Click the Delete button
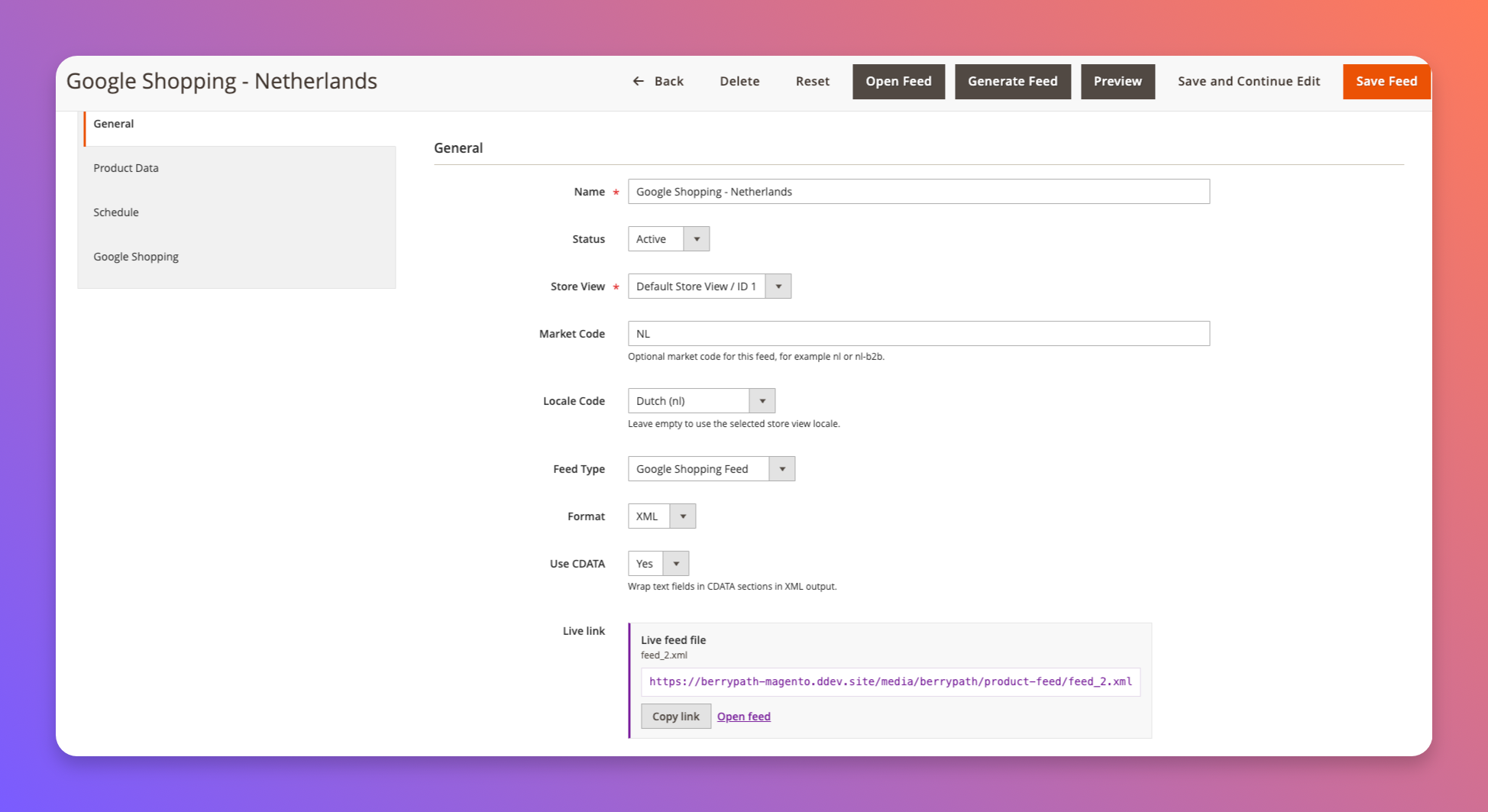 [x=739, y=81]
